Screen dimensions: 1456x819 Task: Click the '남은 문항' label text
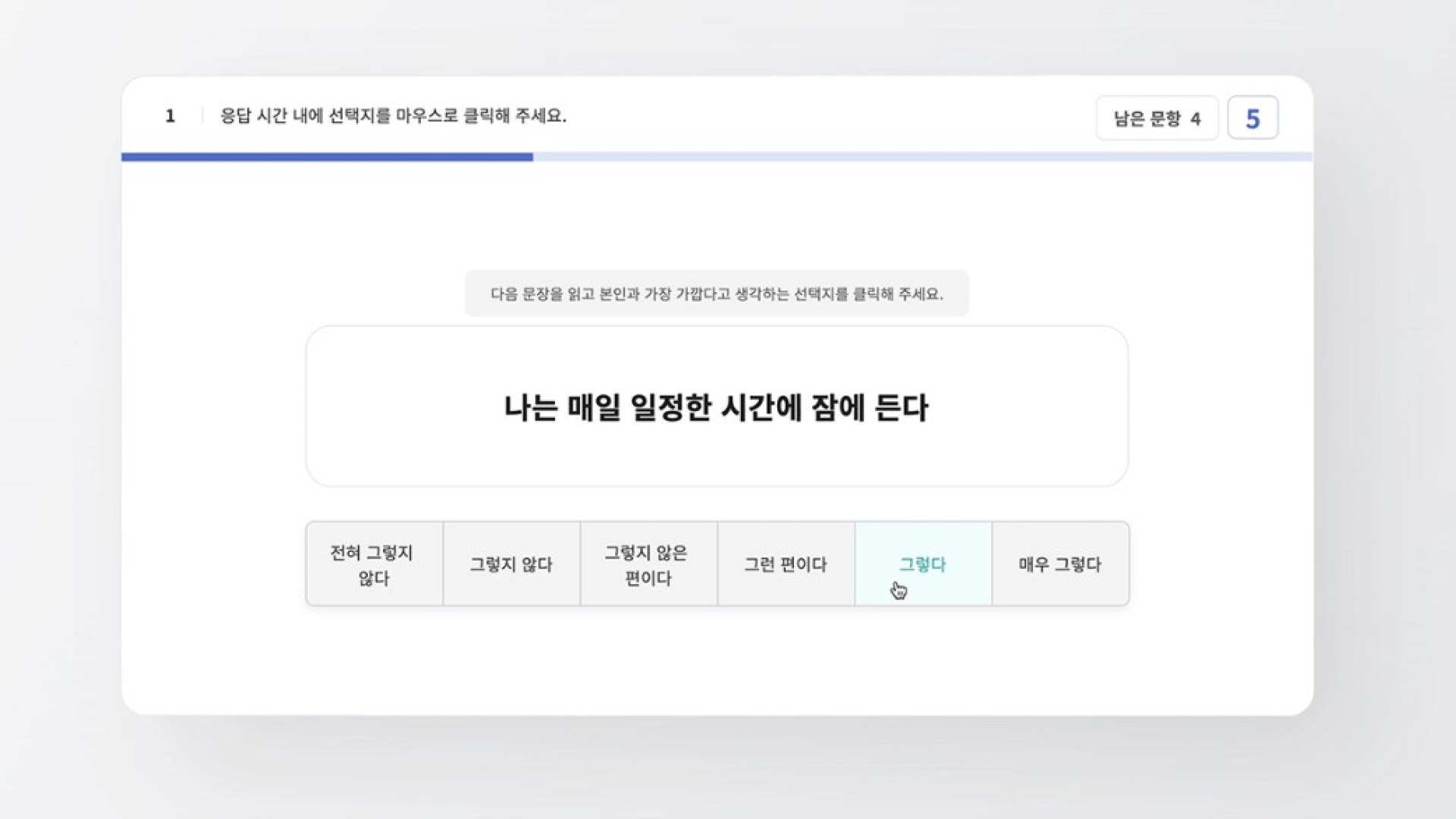click(x=1147, y=119)
